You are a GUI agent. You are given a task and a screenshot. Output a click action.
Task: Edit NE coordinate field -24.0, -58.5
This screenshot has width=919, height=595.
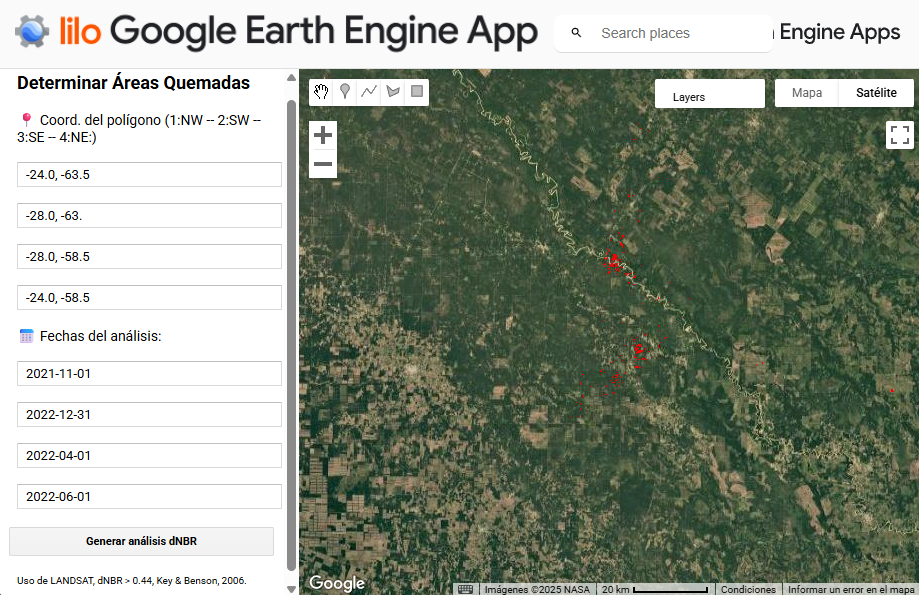[149, 298]
